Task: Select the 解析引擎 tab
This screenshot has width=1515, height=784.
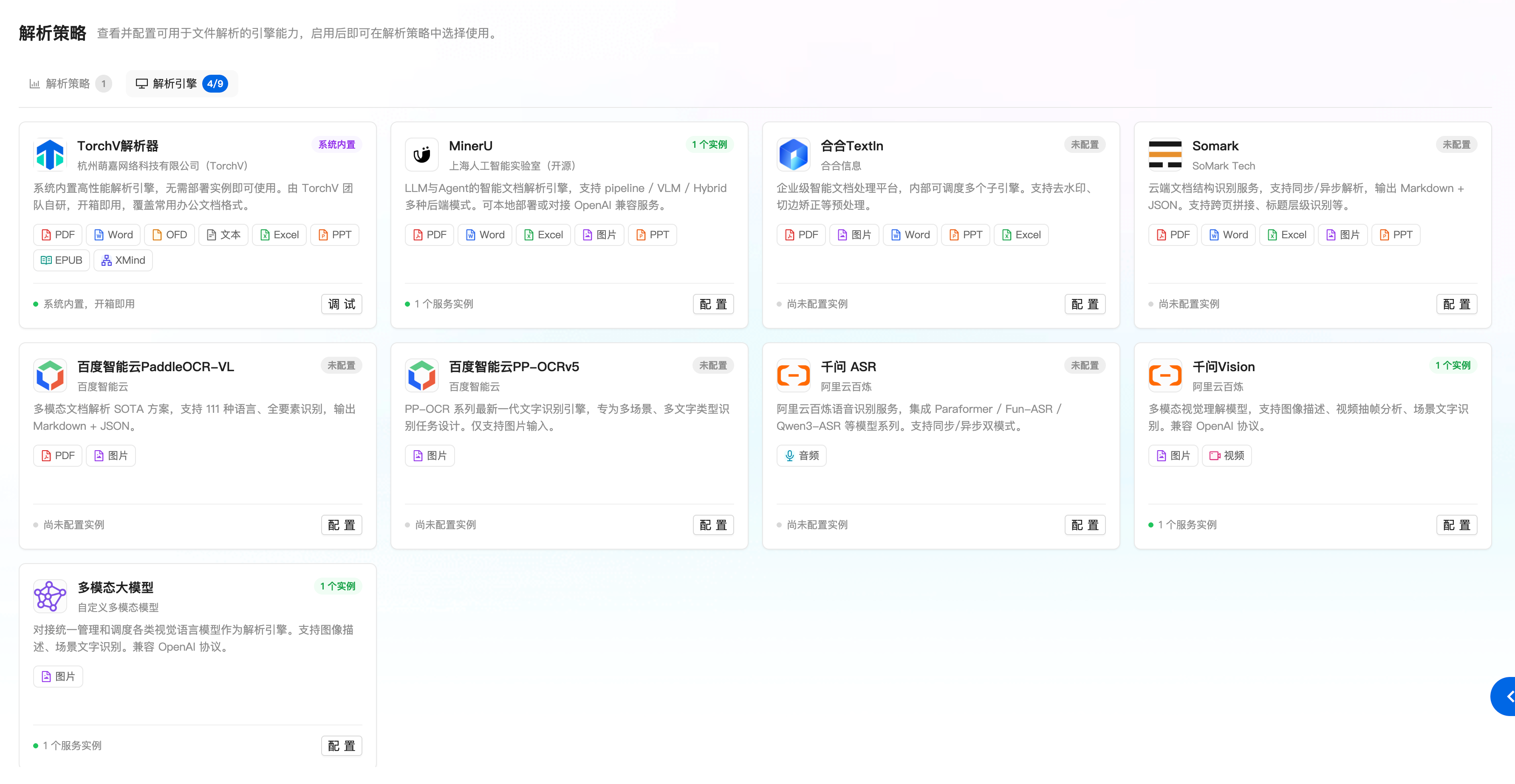Action: 182,84
